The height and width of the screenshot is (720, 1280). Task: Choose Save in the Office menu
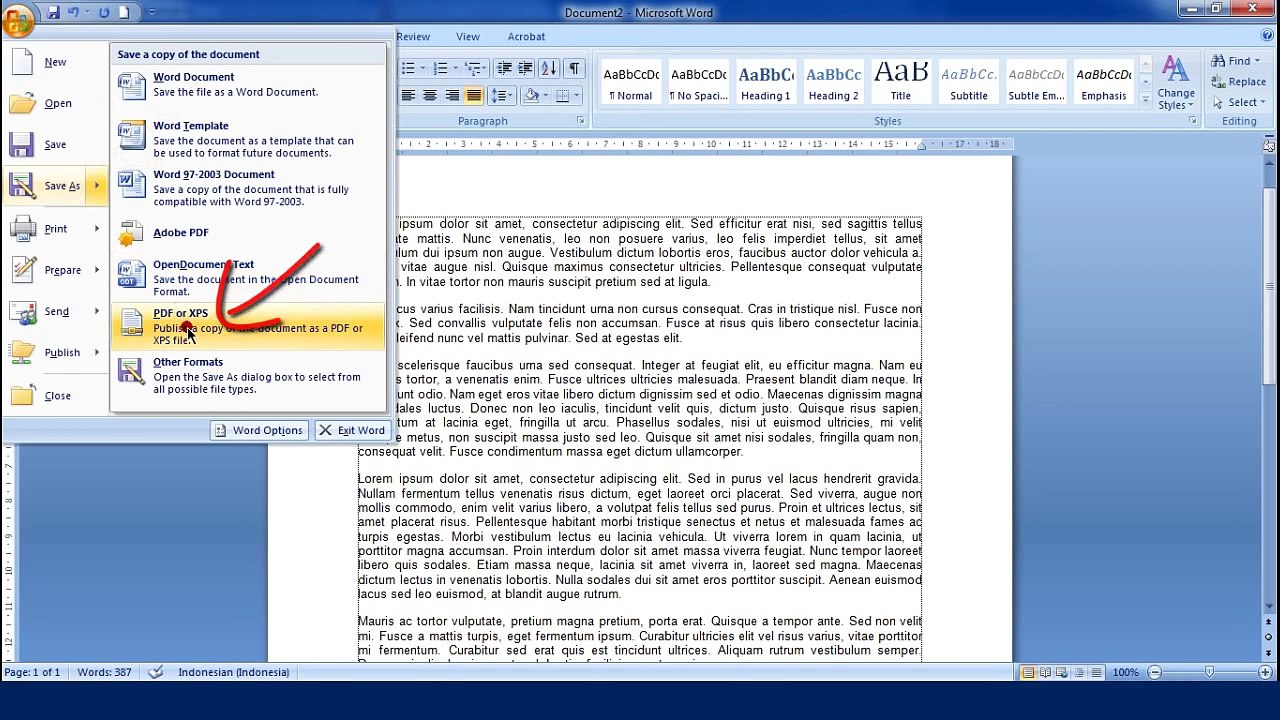(55, 144)
